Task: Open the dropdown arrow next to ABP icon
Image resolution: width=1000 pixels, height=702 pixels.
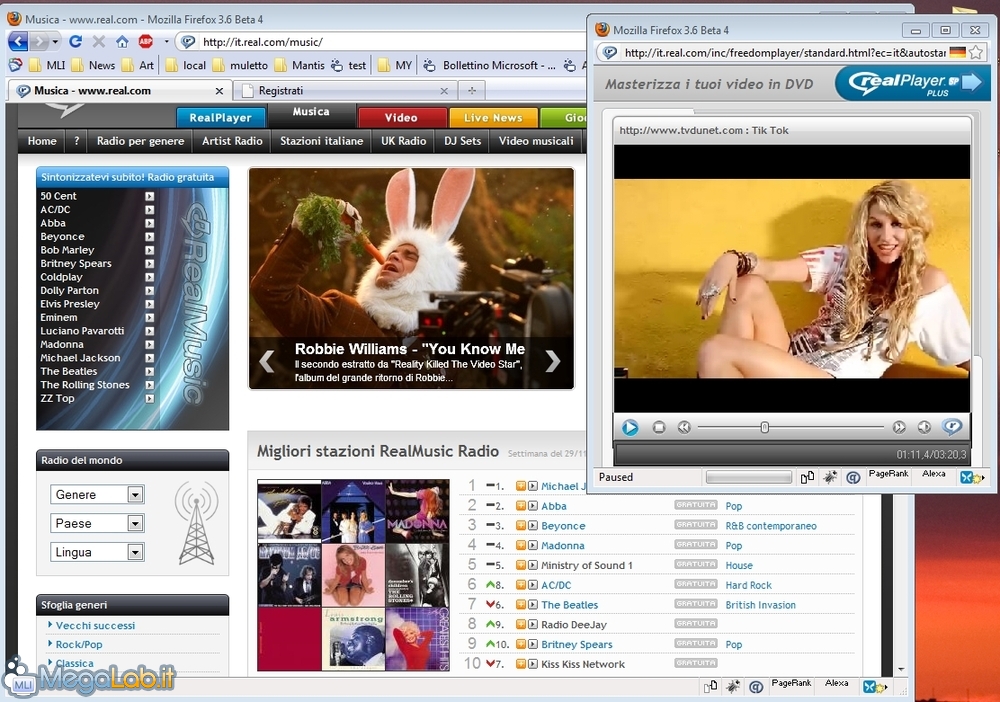Action: click(x=166, y=42)
